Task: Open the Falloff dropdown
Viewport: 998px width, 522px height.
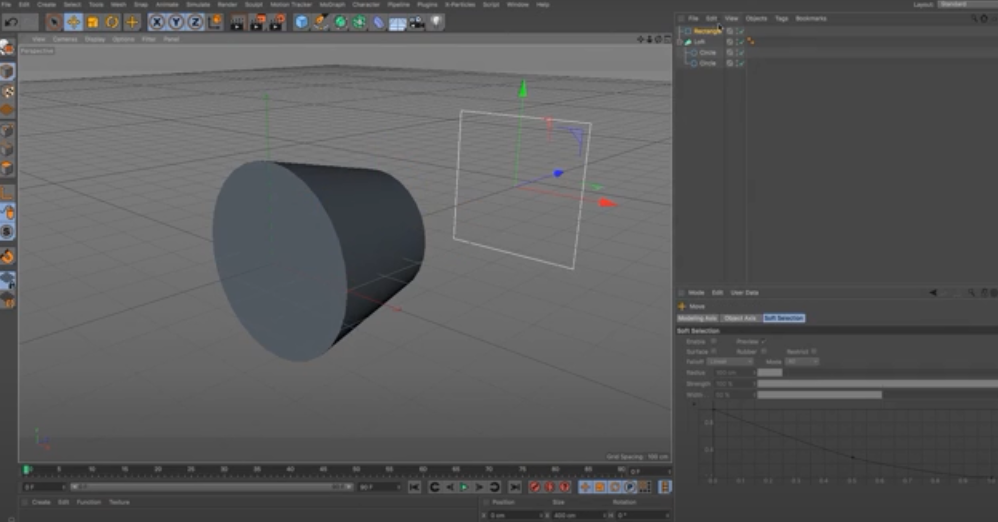Action: coord(730,362)
